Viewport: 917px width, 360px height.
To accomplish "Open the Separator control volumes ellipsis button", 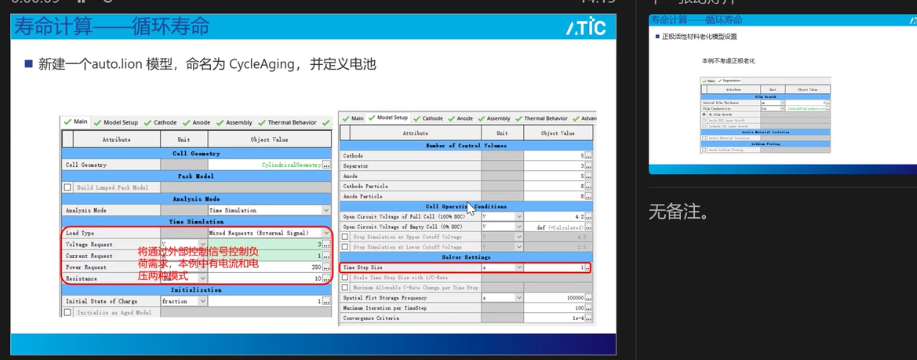I will pos(588,166).
